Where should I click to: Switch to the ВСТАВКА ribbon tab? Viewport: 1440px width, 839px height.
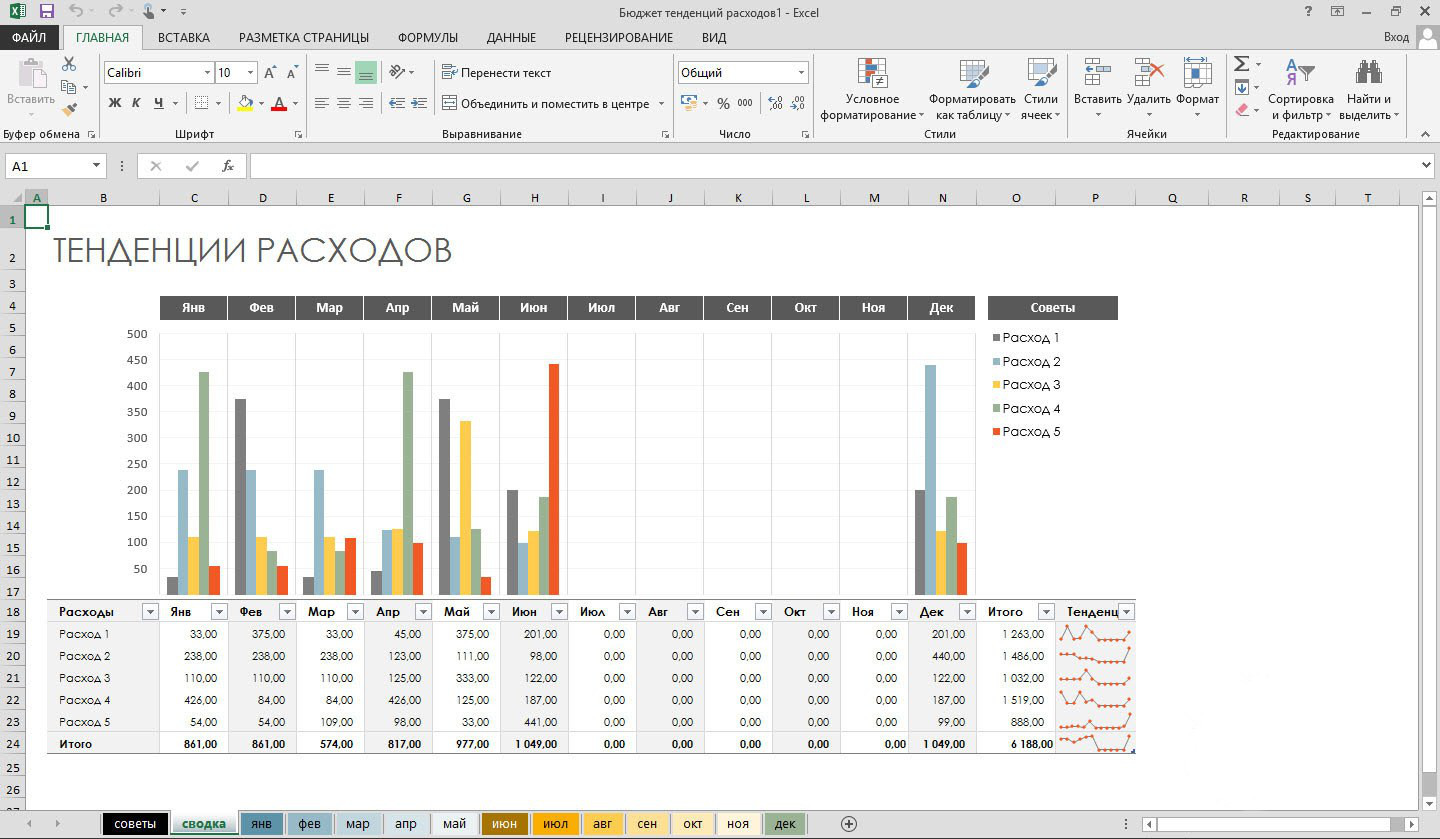184,37
